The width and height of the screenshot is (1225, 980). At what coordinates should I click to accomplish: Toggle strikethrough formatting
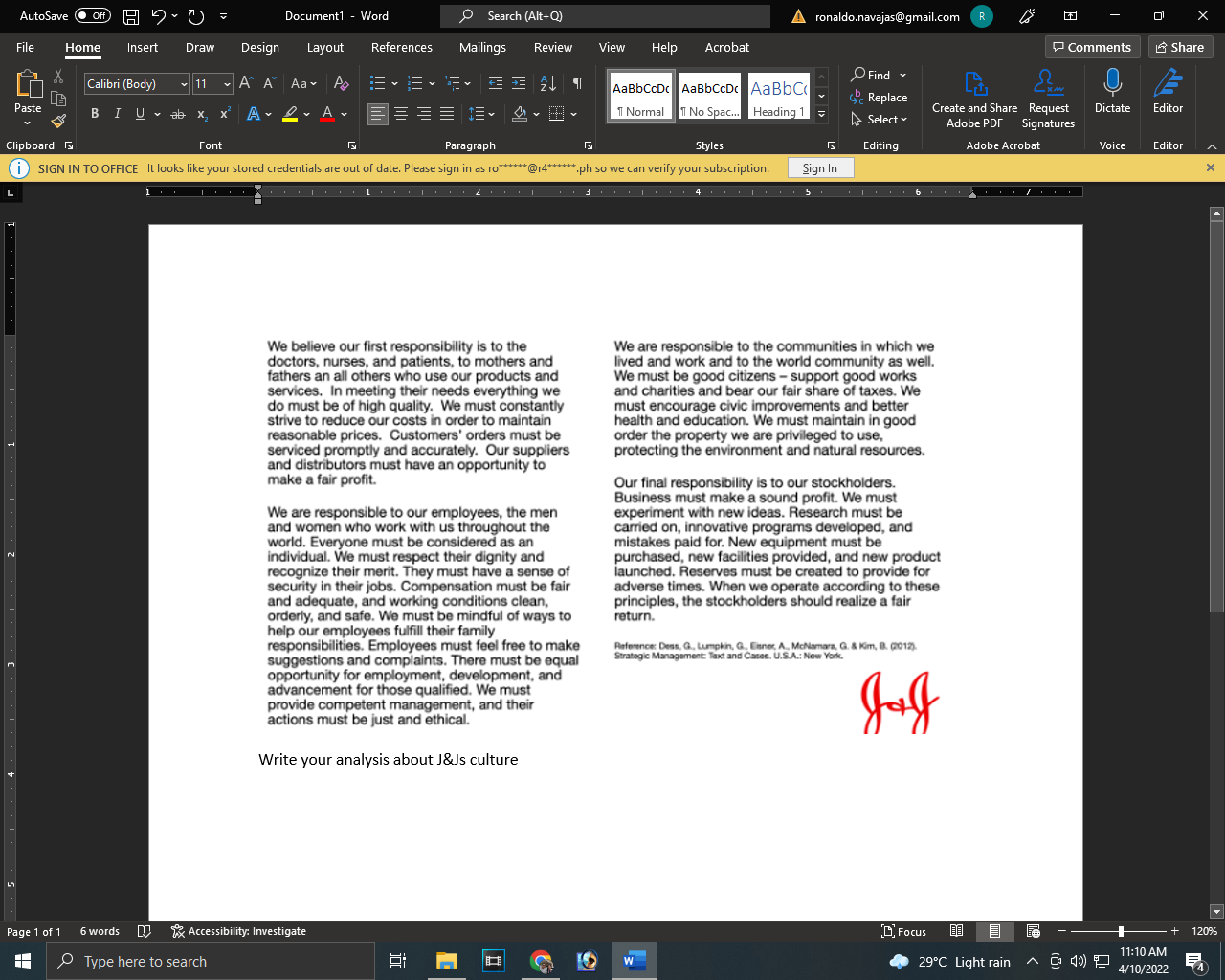[x=176, y=113]
